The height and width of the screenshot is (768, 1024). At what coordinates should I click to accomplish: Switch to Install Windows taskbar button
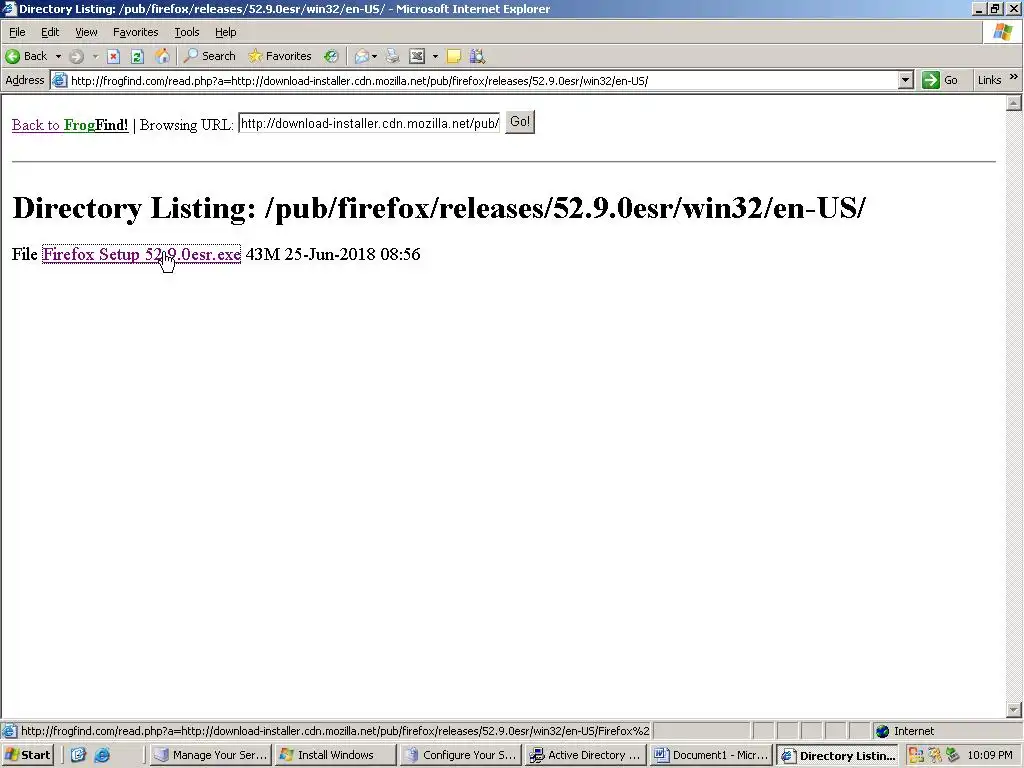[336, 755]
